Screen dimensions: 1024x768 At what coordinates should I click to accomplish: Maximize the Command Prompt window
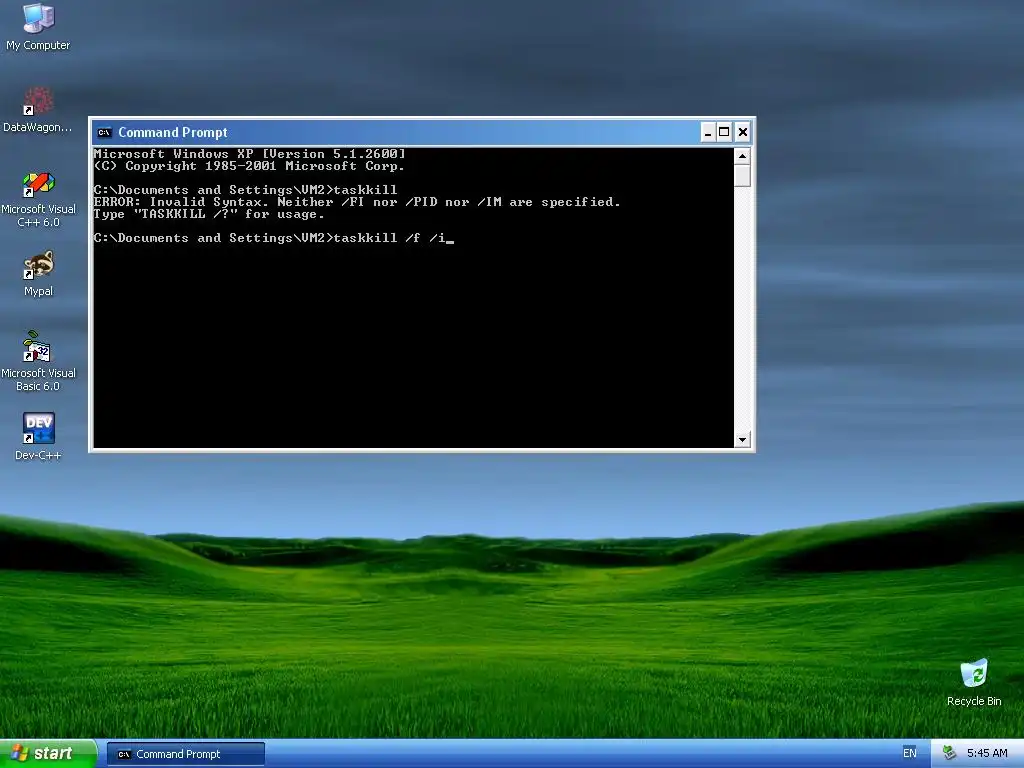[x=724, y=133]
